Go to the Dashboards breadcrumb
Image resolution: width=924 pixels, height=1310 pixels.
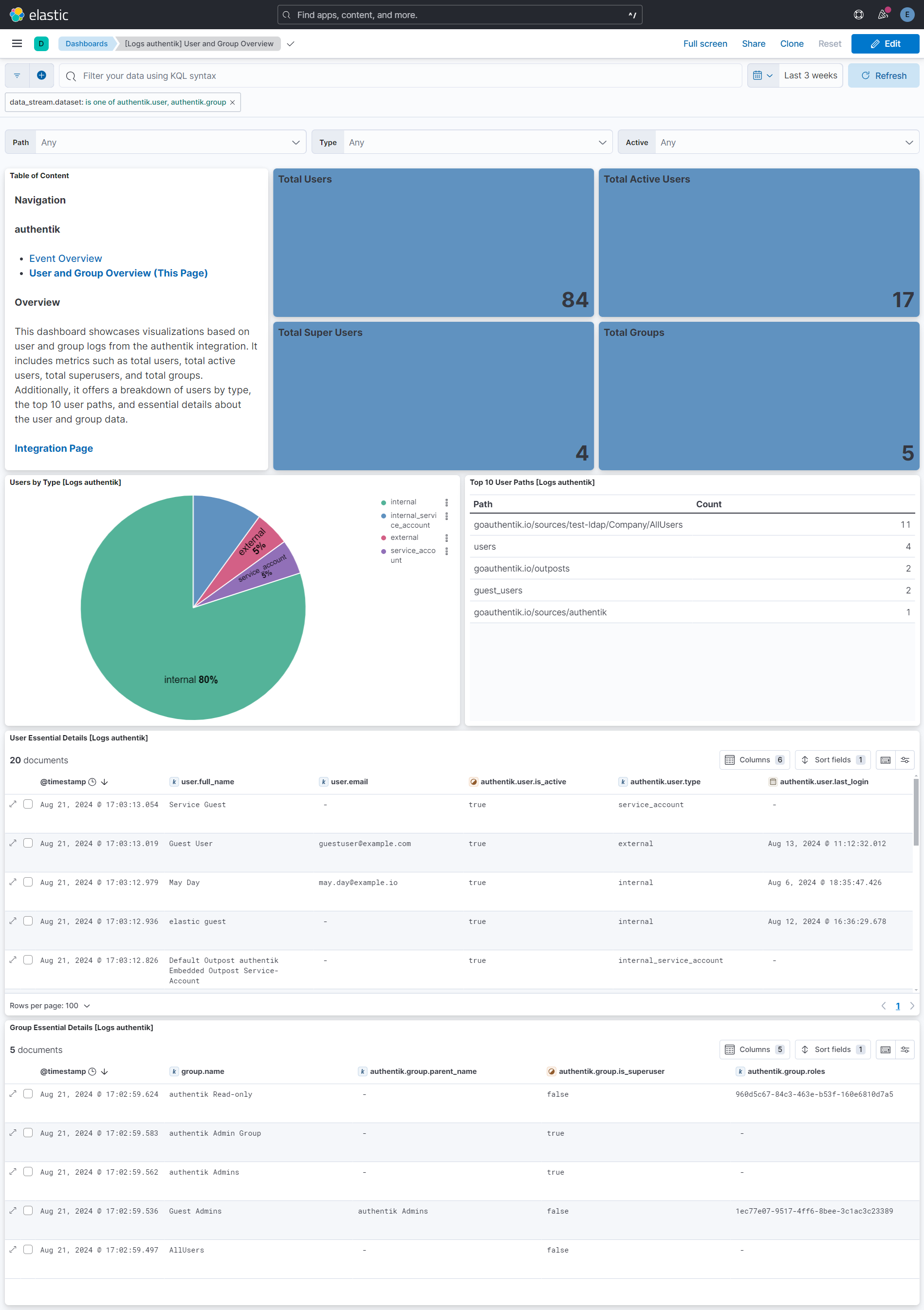click(86, 43)
